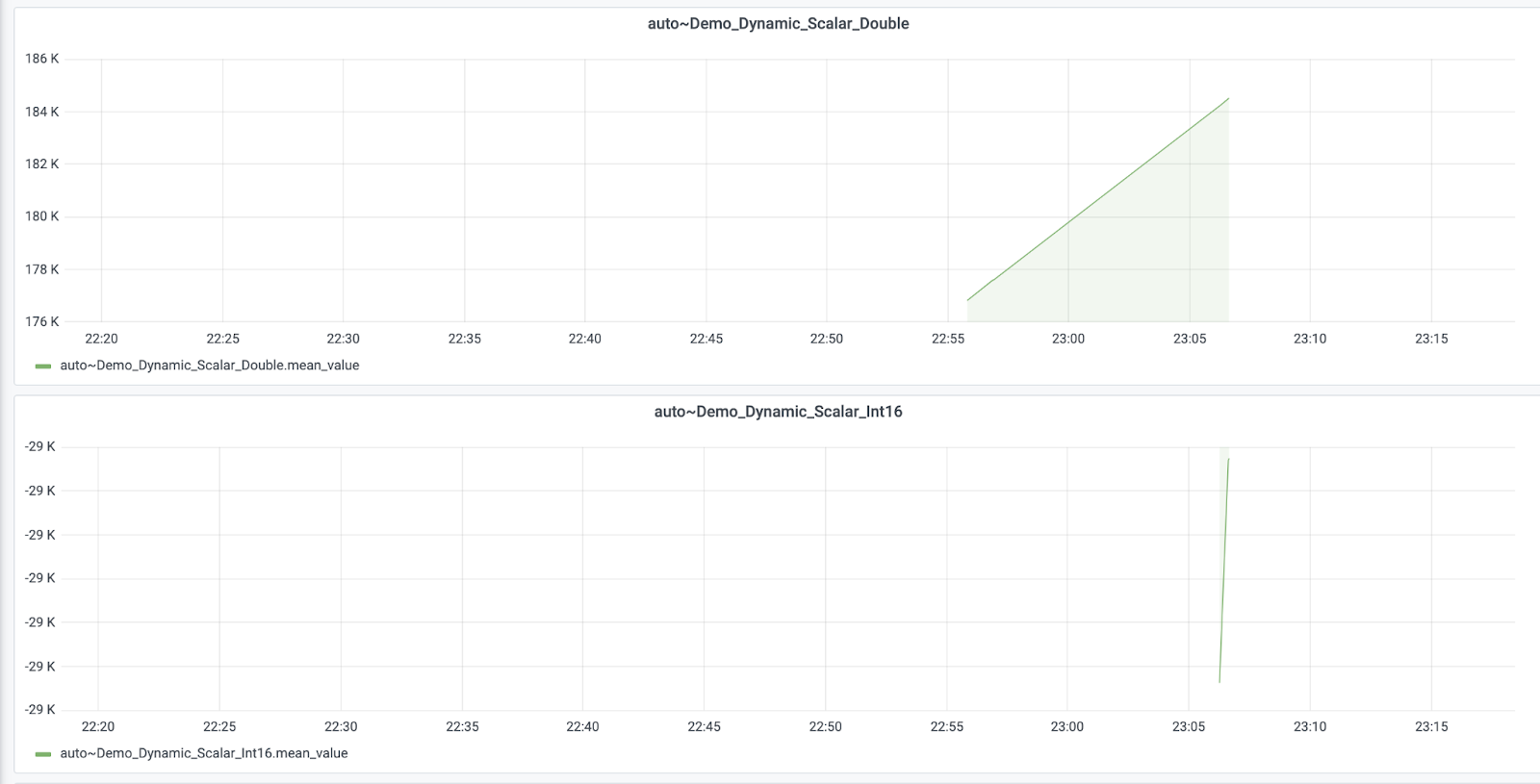
Task: Click 22:20 time label in Double chart
Action: coord(101,339)
